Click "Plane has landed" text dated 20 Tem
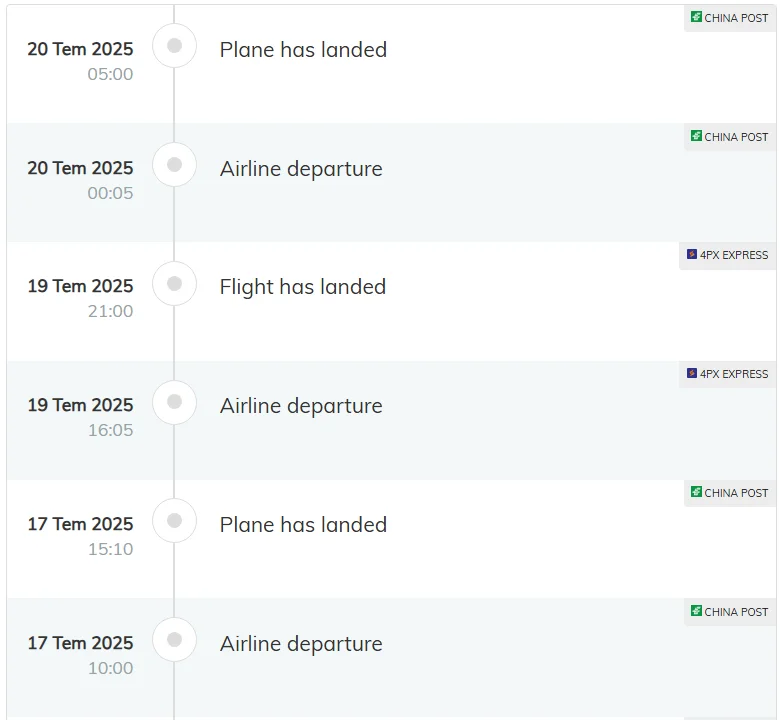Screen dimensions: 782x720 pyautogui.click(x=303, y=50)
